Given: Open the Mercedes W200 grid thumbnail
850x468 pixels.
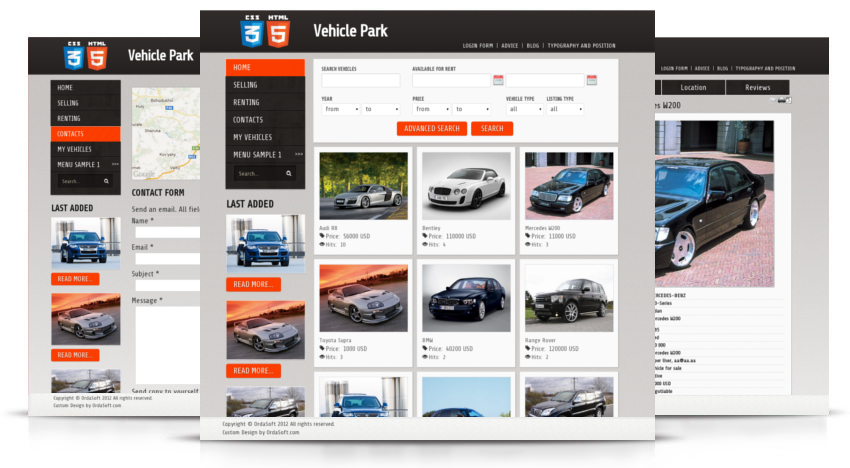Looking at the screenshot, I should pyautogui.click(x=569, y=185).
